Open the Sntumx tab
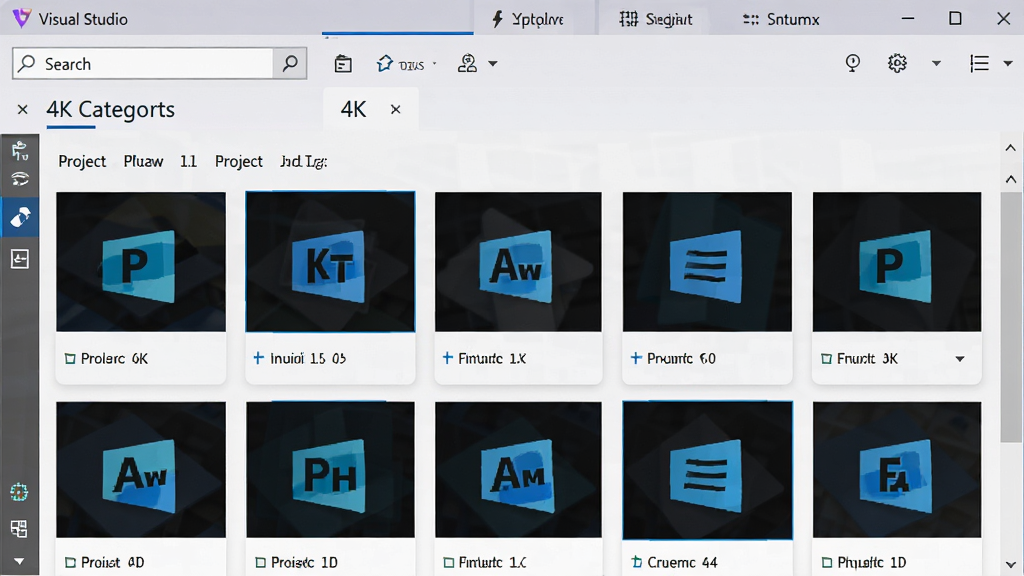This screenshot has width=1024, height=576. 781,19
